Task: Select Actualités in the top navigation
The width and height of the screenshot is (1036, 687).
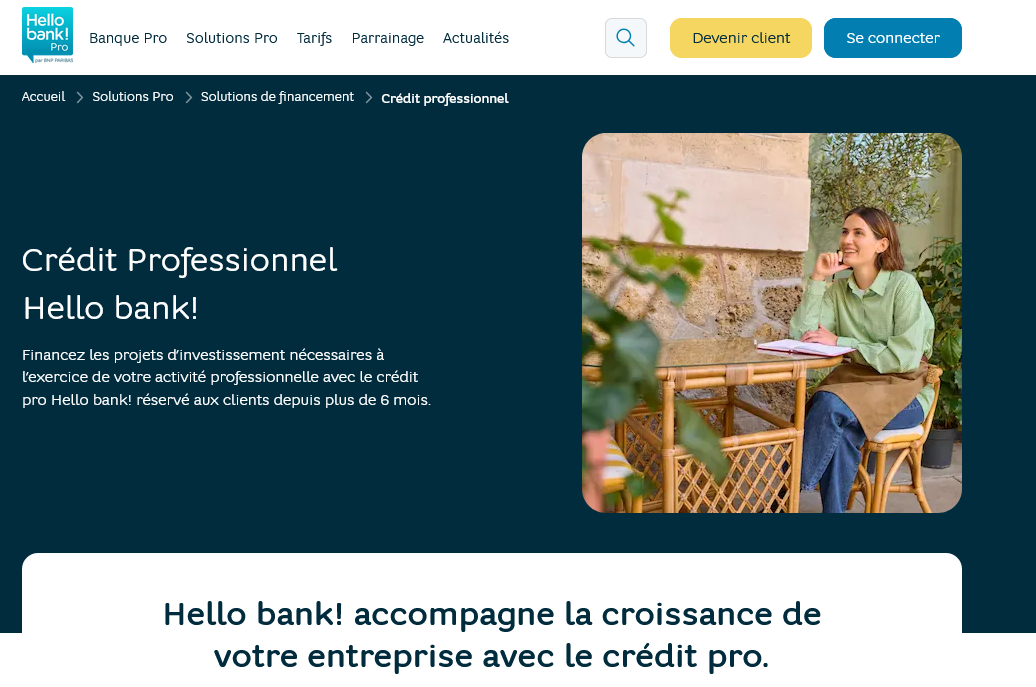Action: tap(476, 38)
